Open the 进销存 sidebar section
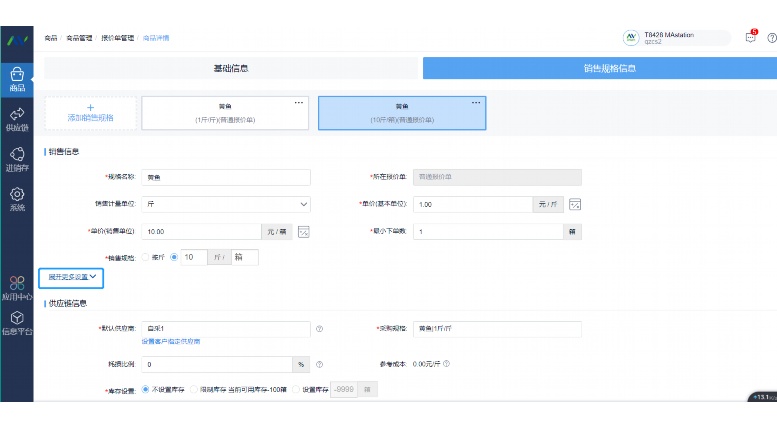 (x=17, y=160)
